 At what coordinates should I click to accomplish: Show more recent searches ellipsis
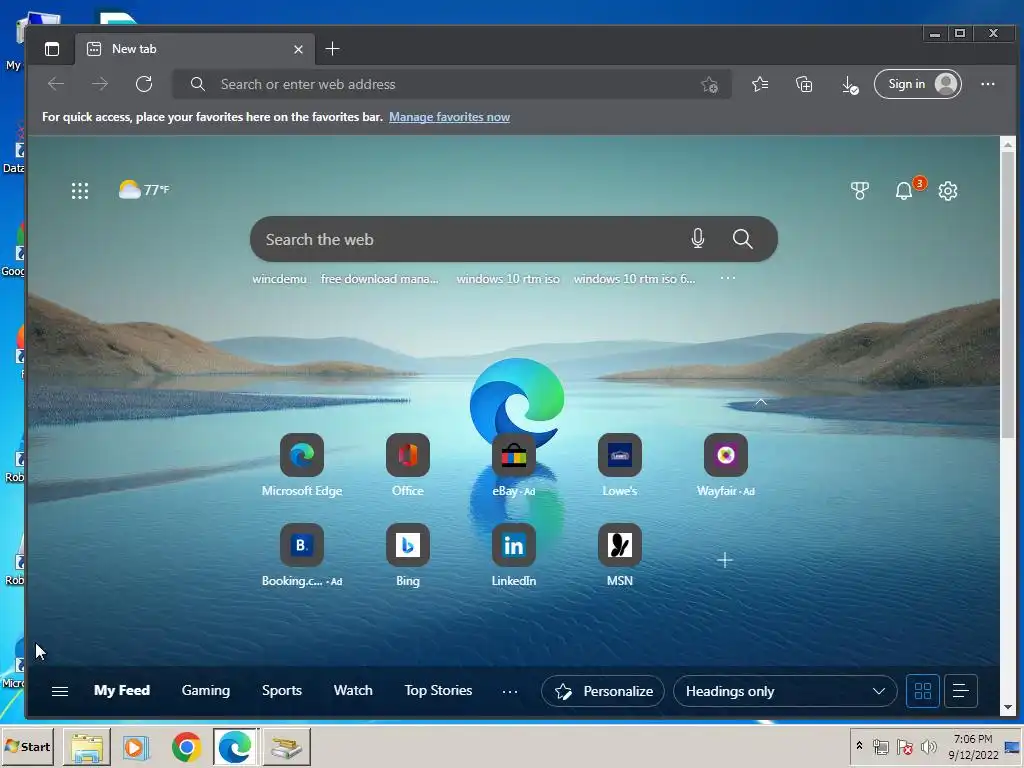coord(728,278)
